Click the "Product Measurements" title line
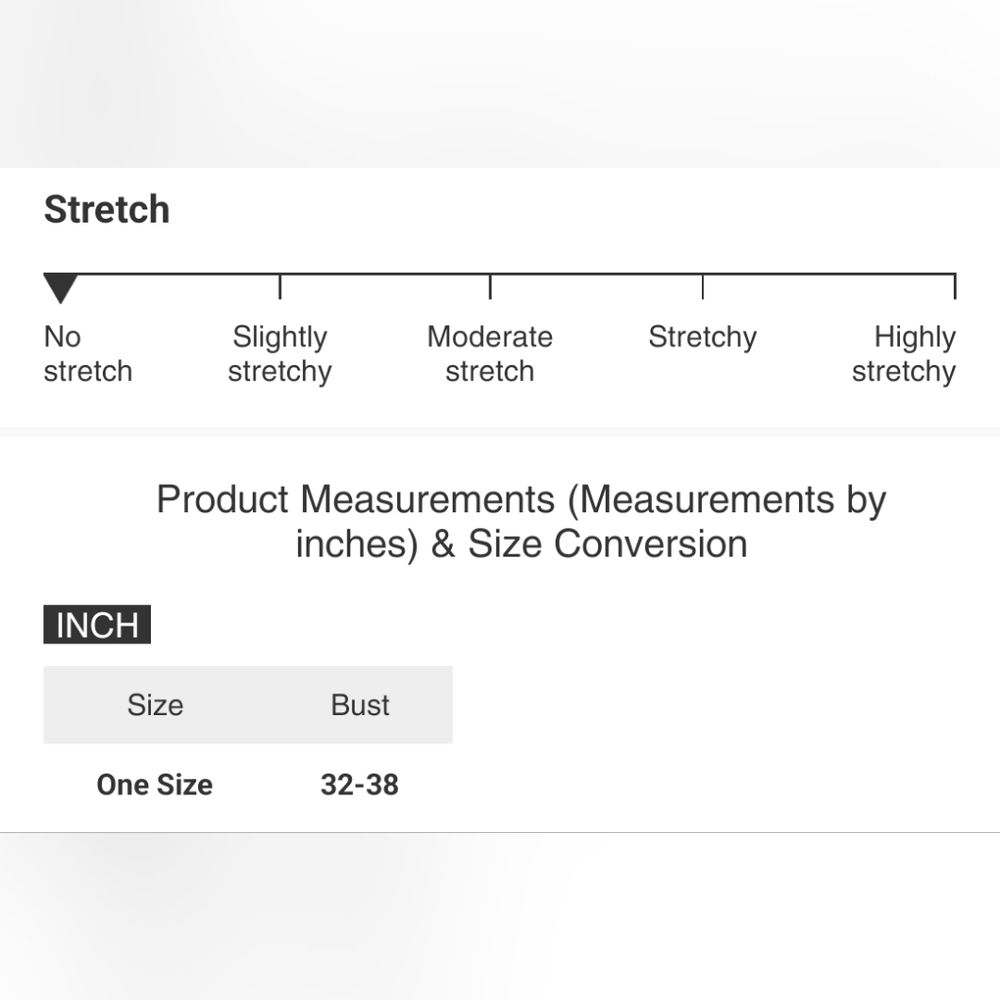 521,499
